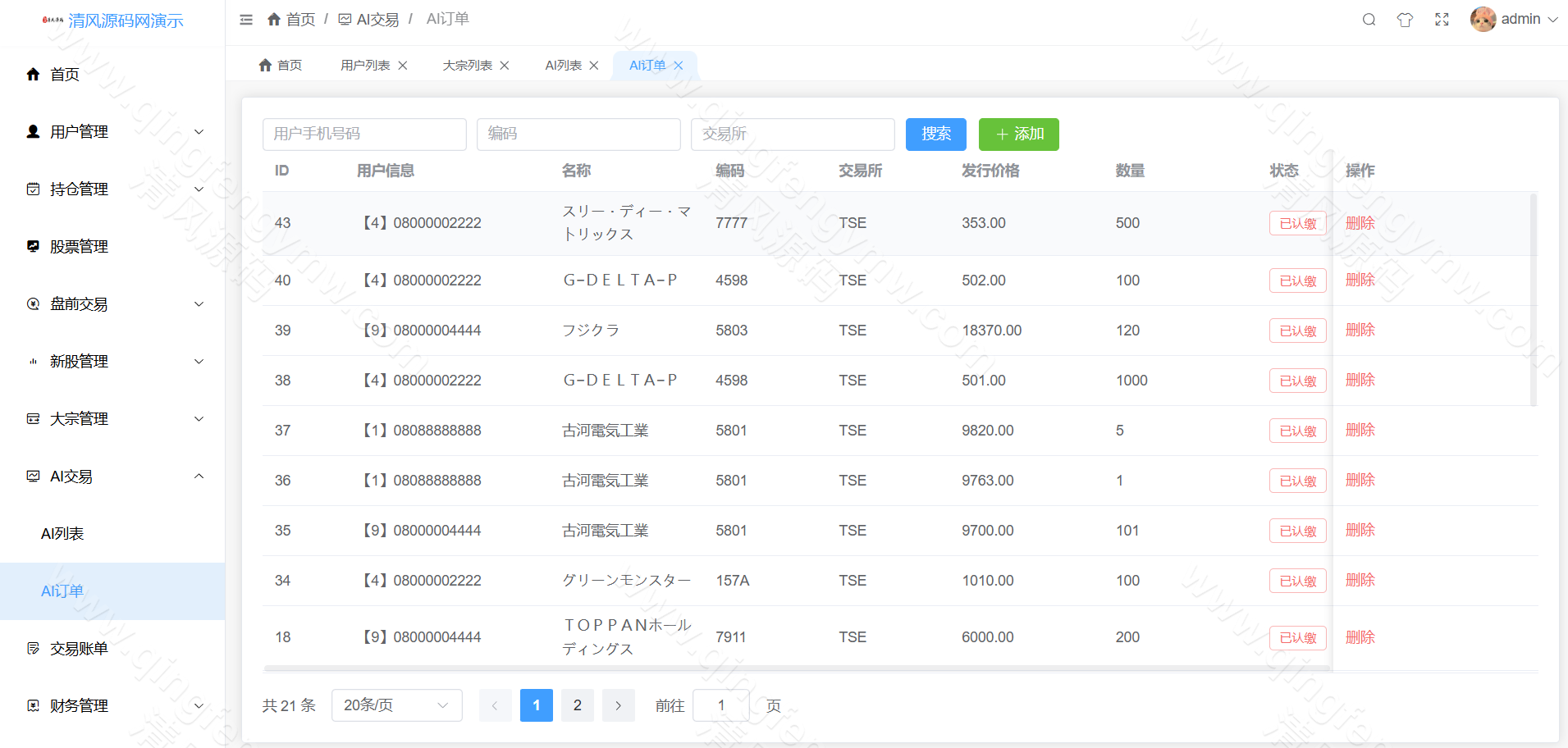Toggle the sidebar collapse hamburger icon

pyautogui.click(x=246, y=20)
